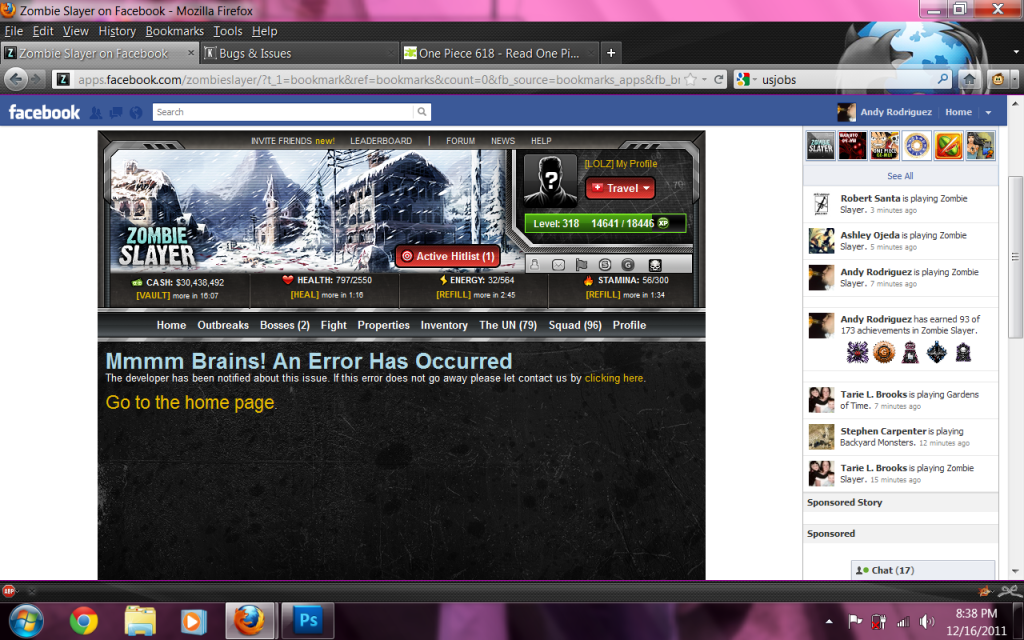
Task: Click the Level 318 XP progress bar
Action: click(x=605, y=223)
